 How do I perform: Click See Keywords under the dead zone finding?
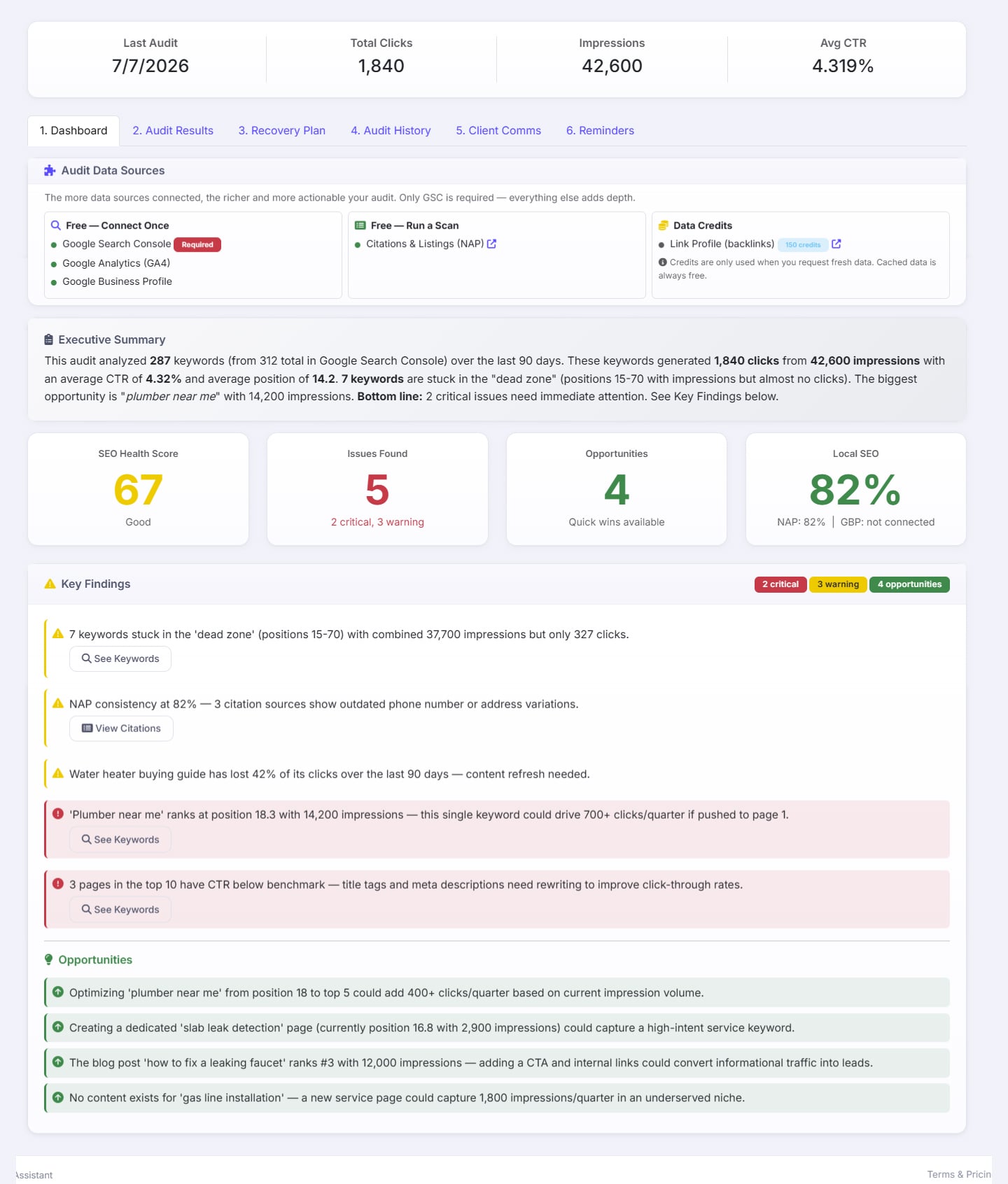120,658
